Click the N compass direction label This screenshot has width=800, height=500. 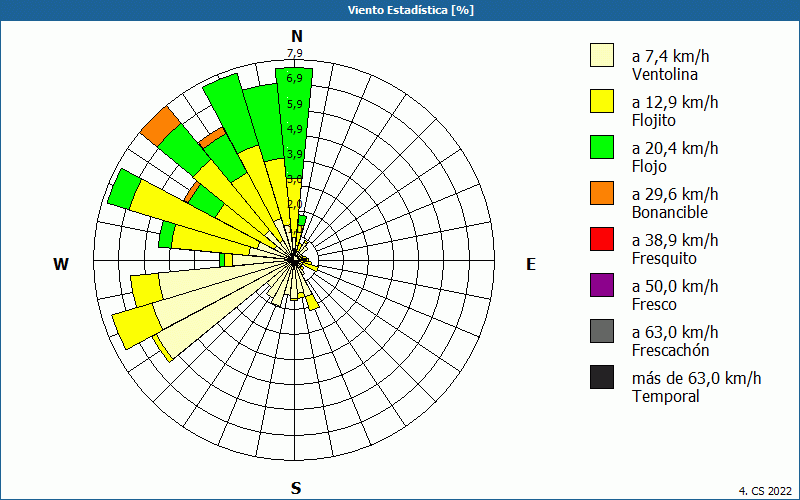click(297, 36)
